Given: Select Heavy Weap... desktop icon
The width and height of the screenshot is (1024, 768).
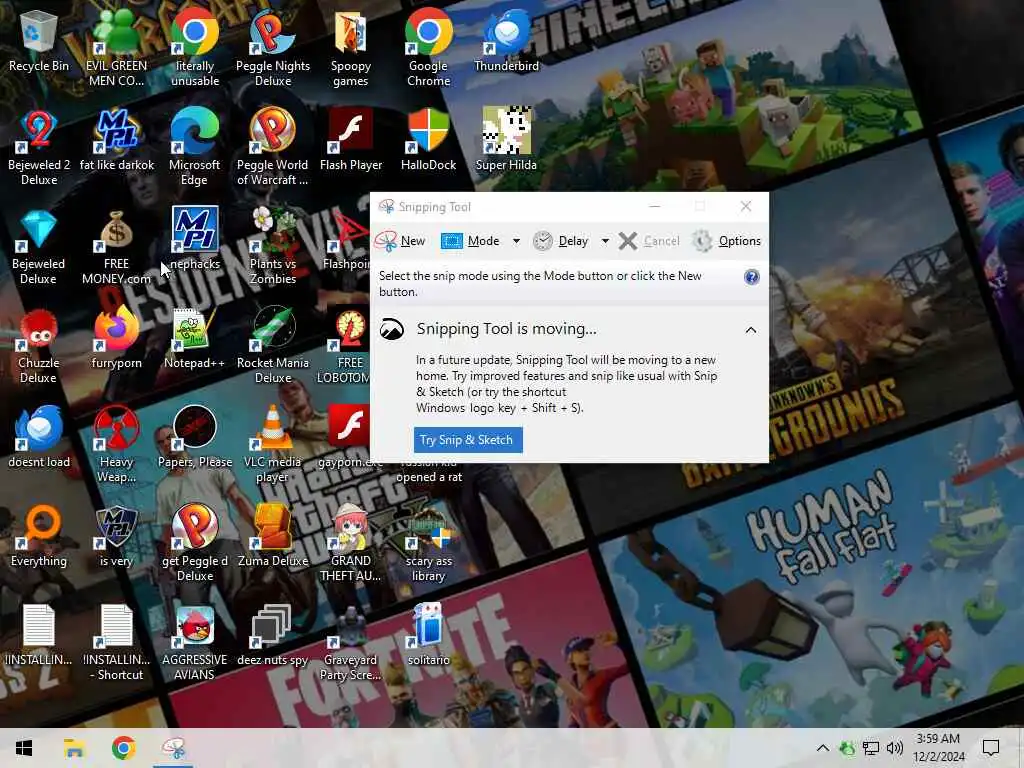Looking at the screenshot, I should pos(116,445).
